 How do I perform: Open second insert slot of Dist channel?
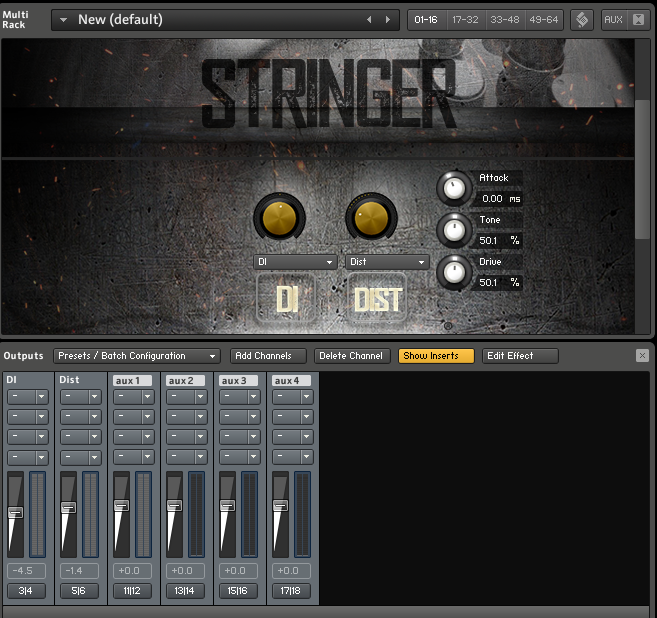pyautogui.click(x=81, y=417)
